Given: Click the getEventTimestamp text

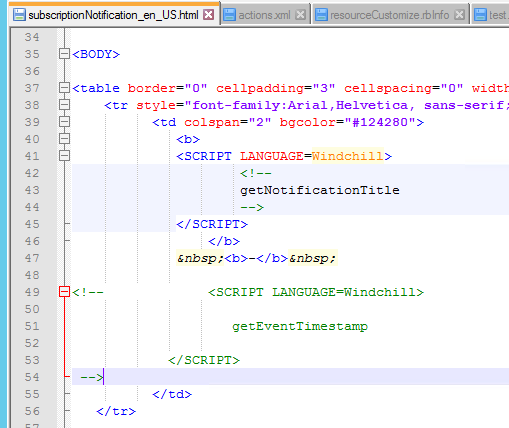Looking at the screenshot, I should pyautogui.click(x=300, y=326).
